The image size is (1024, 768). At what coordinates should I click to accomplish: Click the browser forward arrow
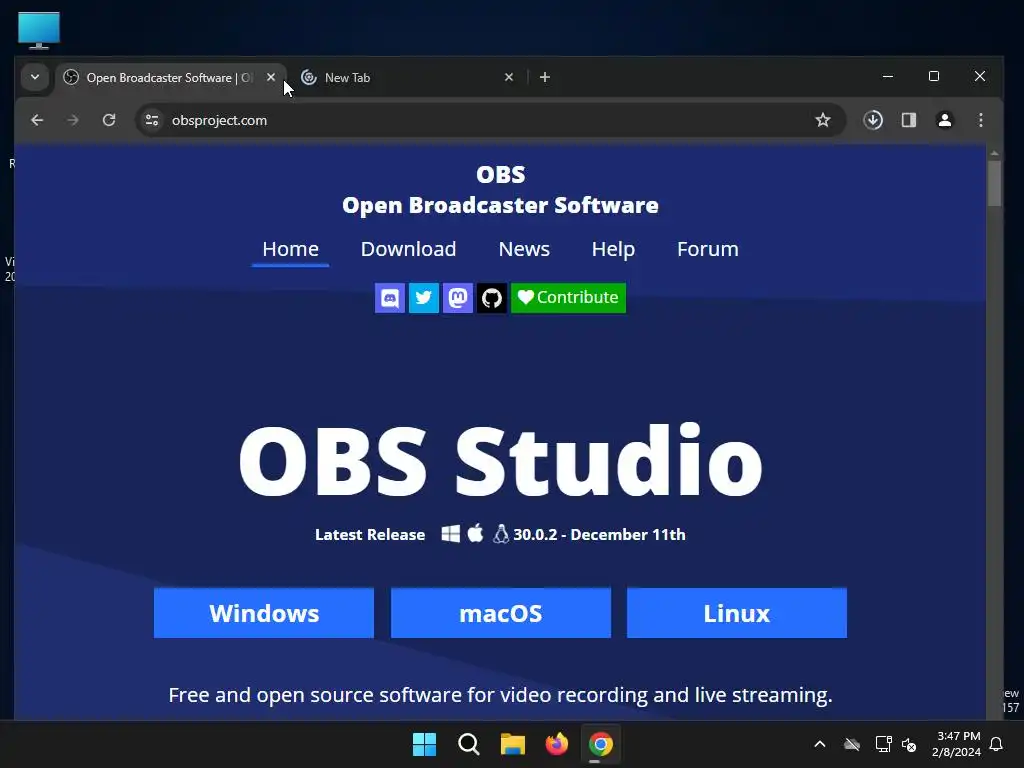72,120
